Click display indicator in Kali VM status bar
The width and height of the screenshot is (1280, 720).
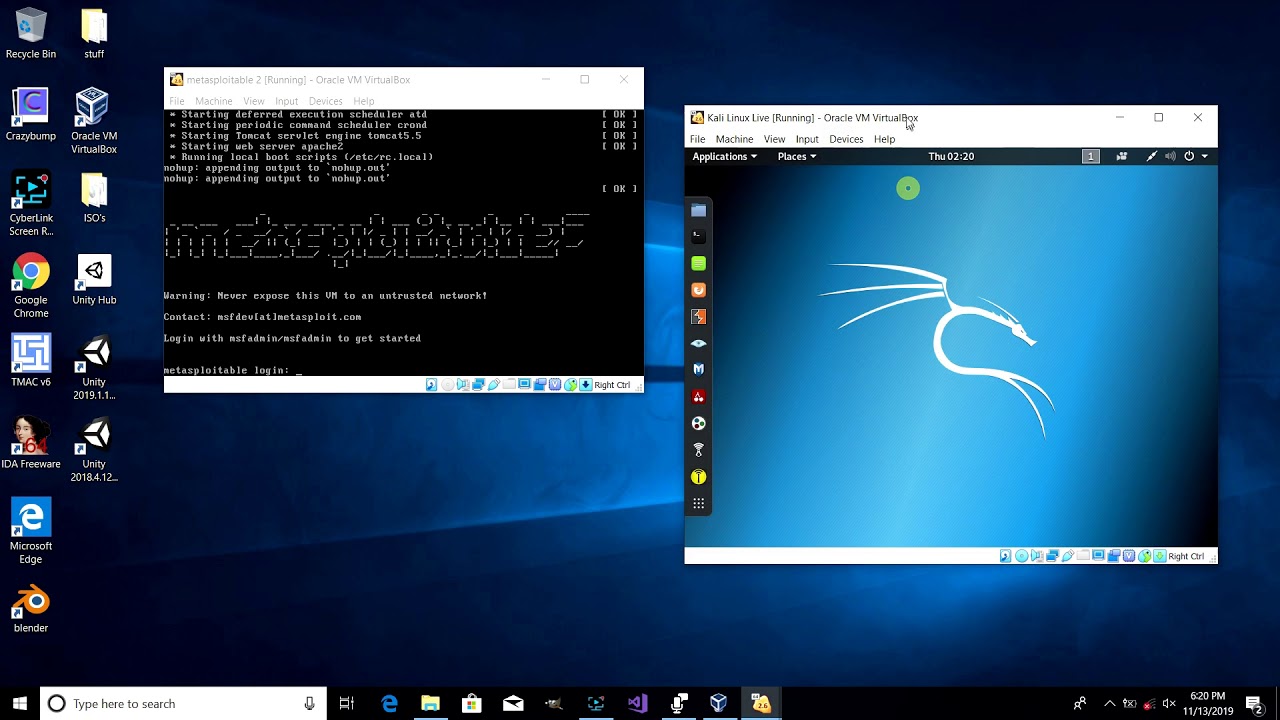click(x=1098, y=556)
